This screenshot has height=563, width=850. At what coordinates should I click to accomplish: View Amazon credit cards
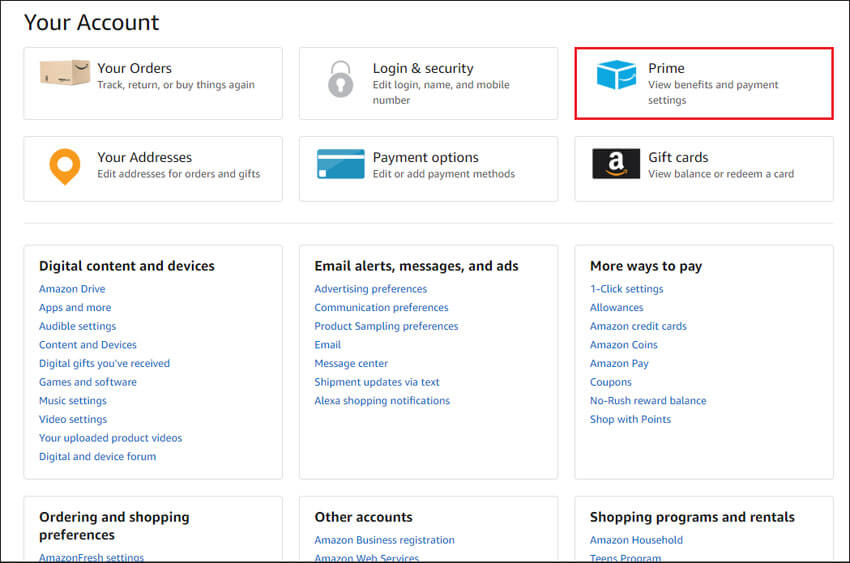pyautogui.click(x=638, y=326)
